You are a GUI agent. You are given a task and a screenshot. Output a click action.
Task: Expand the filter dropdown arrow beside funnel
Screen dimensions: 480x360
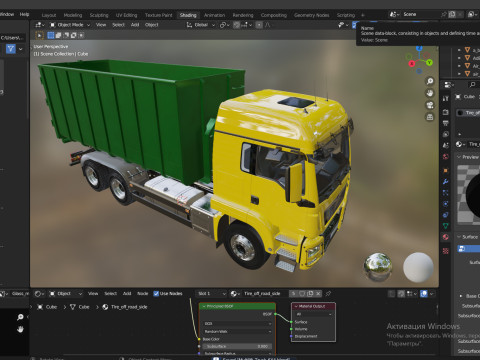click(21, 49)
